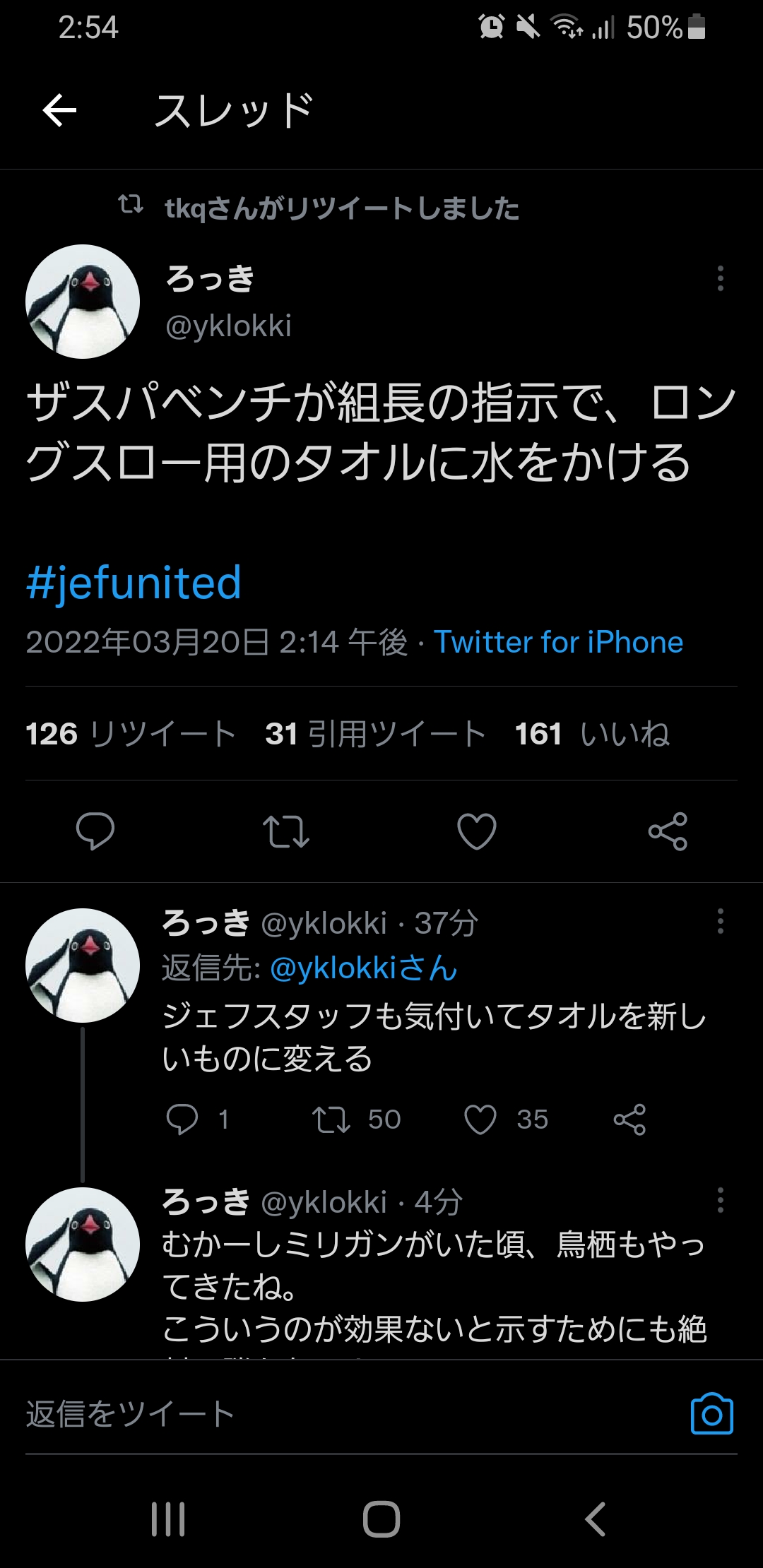Open options menu on the 37分 reply
This screenshot has width=763, height=1568.
720,921
